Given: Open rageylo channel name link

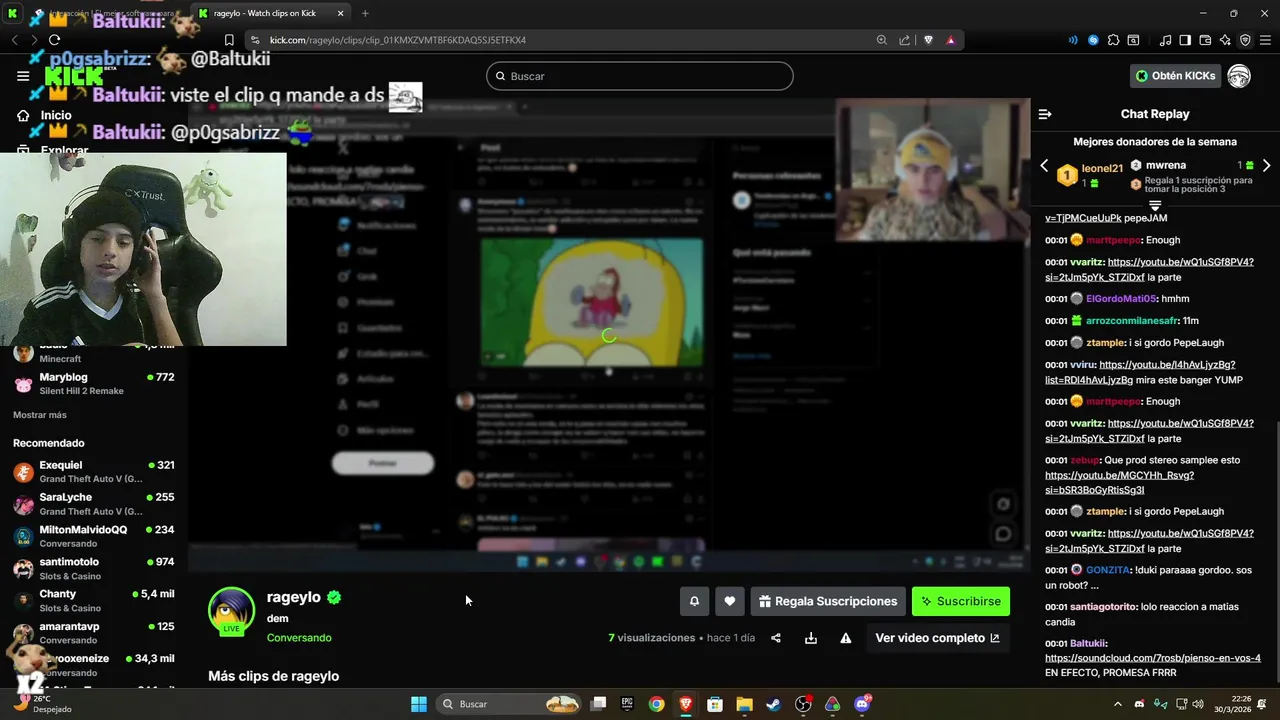Looking at the screenshot, I should [x=294, y=597].
